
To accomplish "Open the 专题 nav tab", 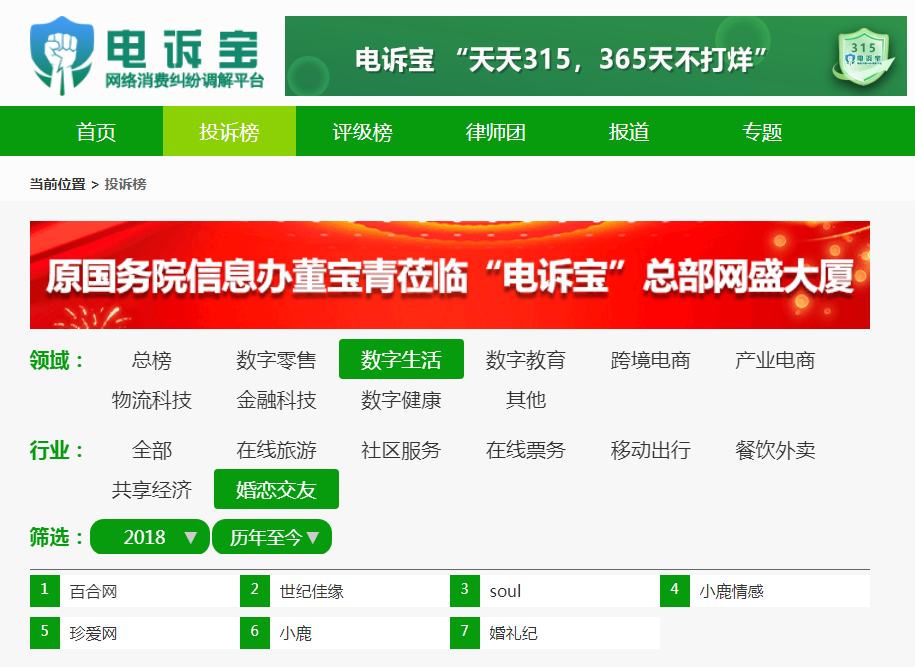I will click(x=762, y=131).
